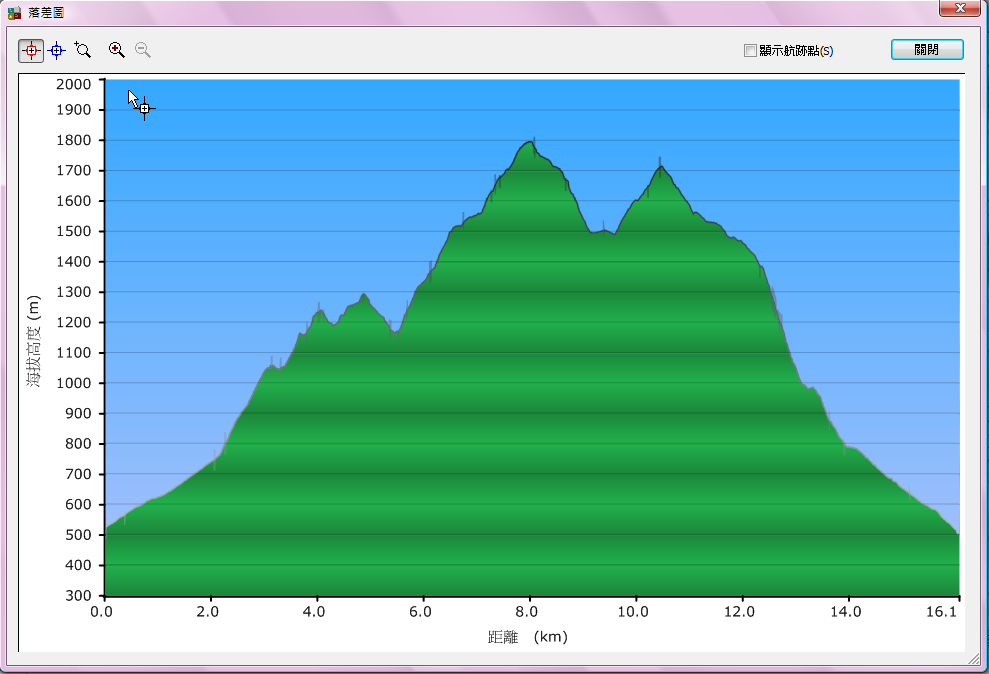Viewport: 989px width, 674px height.
Task: Enable the 顯示航跡點 checkbox
Action: pos(750,51)
